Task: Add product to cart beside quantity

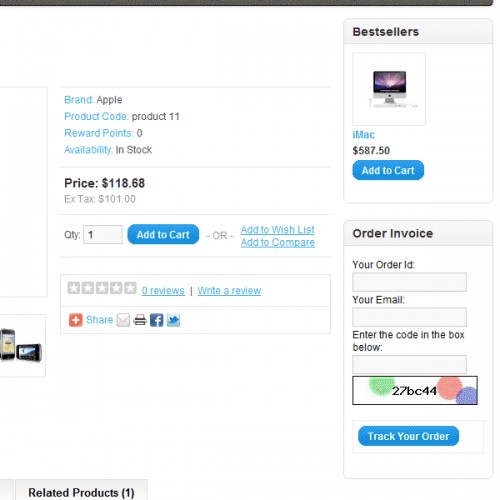Action: pyautogui.click(x=163, y=234)
